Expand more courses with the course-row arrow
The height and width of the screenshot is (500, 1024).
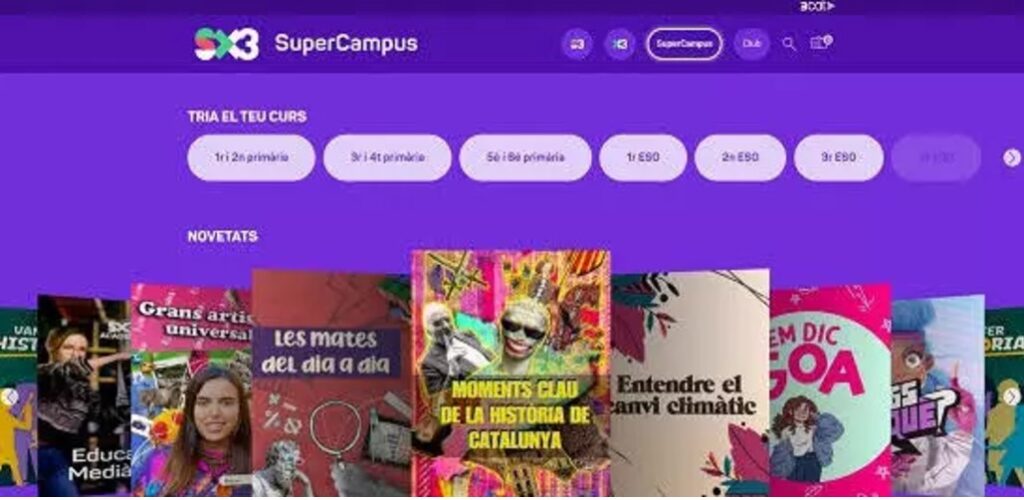(1012, 157)
